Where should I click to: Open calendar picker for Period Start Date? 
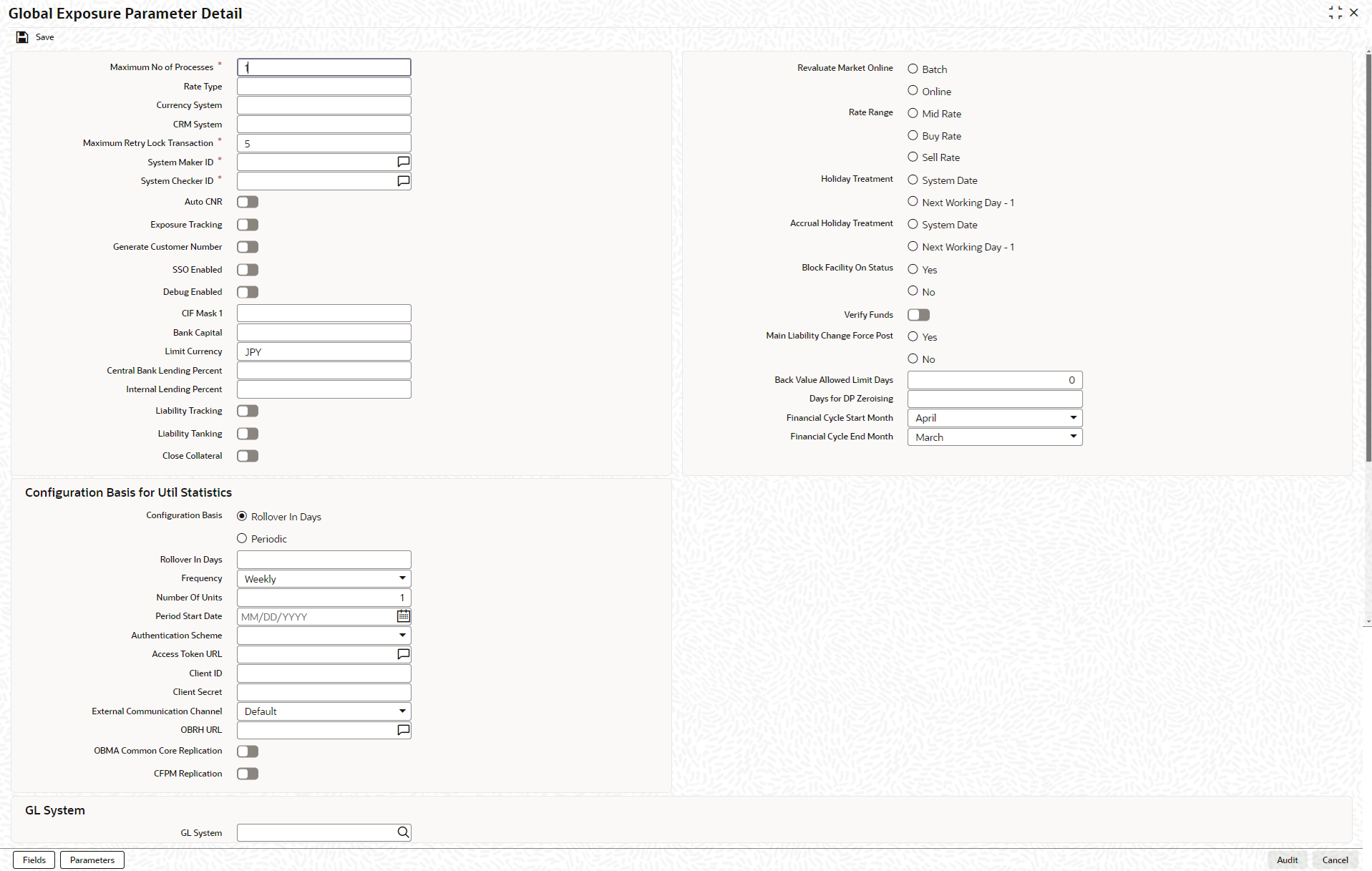coord(404,616)
